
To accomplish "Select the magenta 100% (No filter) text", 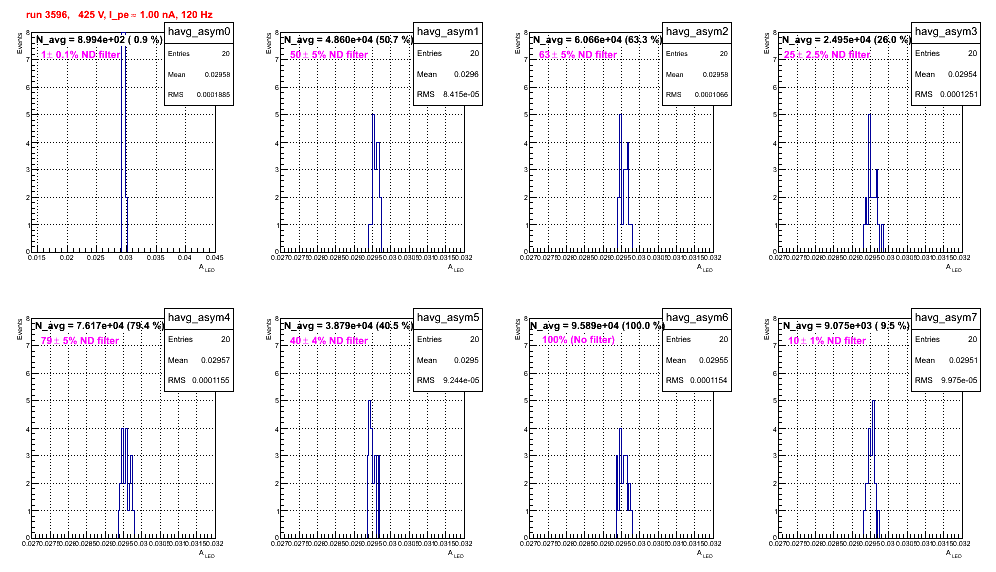I will coord(579,340).
